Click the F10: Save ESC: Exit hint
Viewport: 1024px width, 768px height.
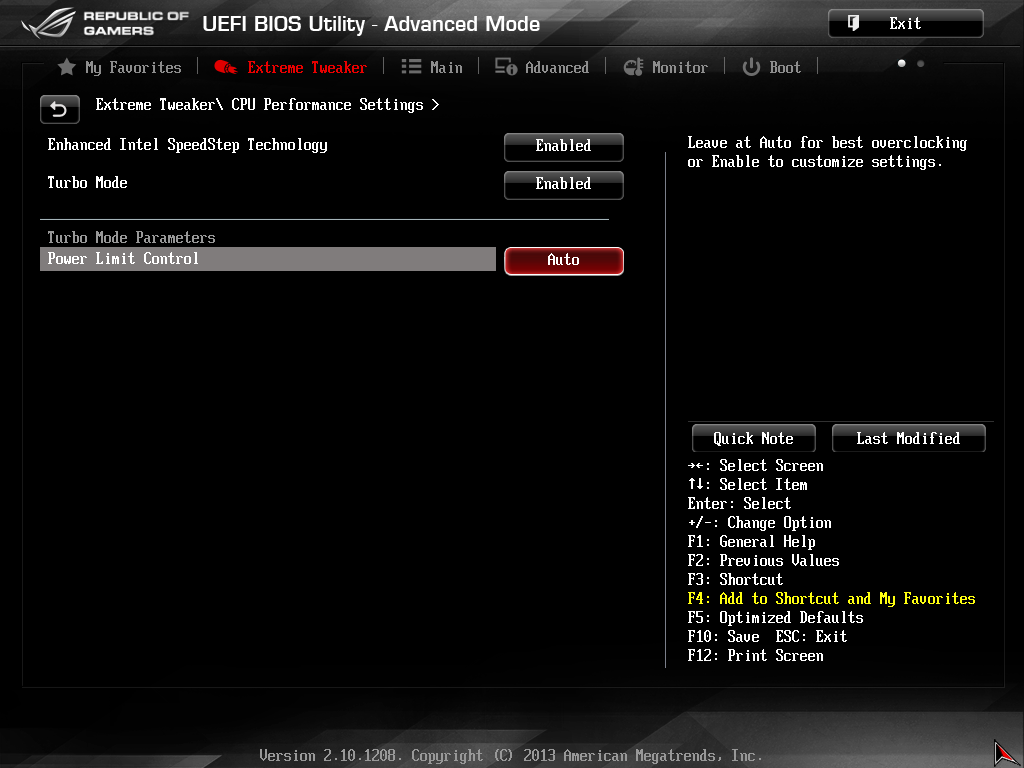[767, 637]
